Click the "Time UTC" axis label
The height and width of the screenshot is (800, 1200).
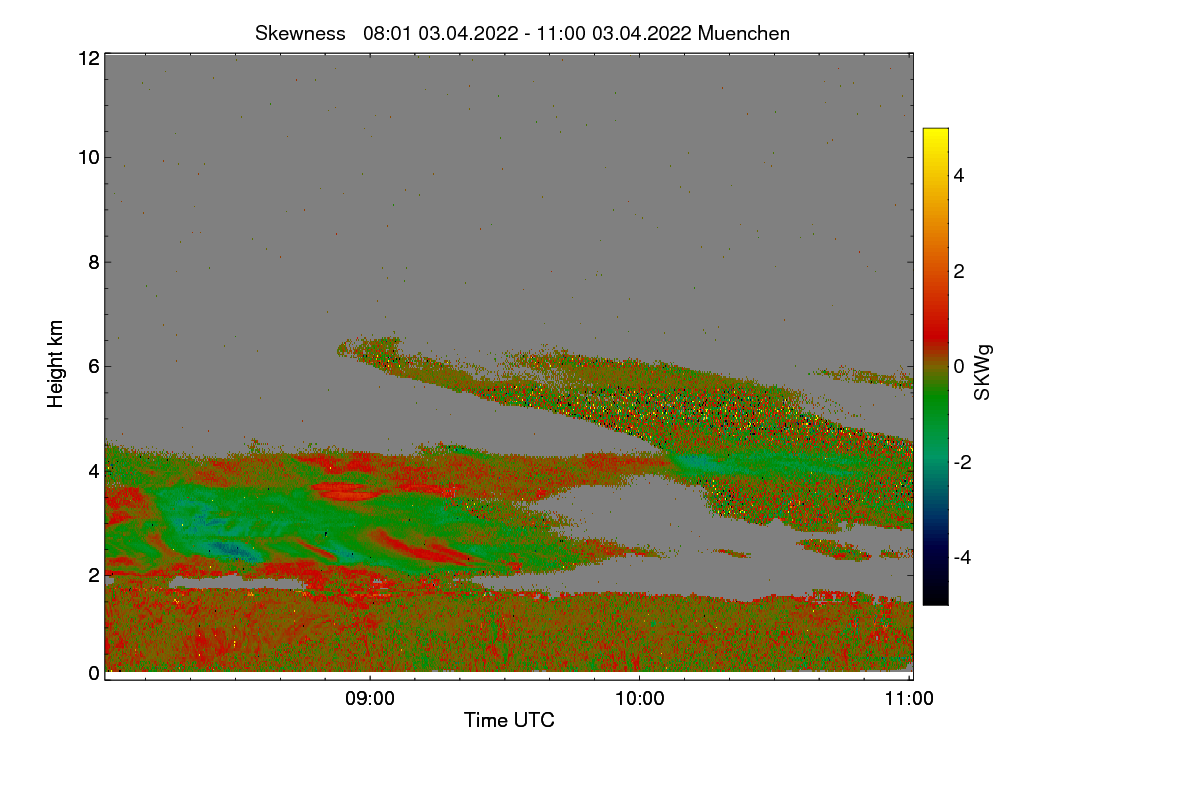[x=509, y=719]
